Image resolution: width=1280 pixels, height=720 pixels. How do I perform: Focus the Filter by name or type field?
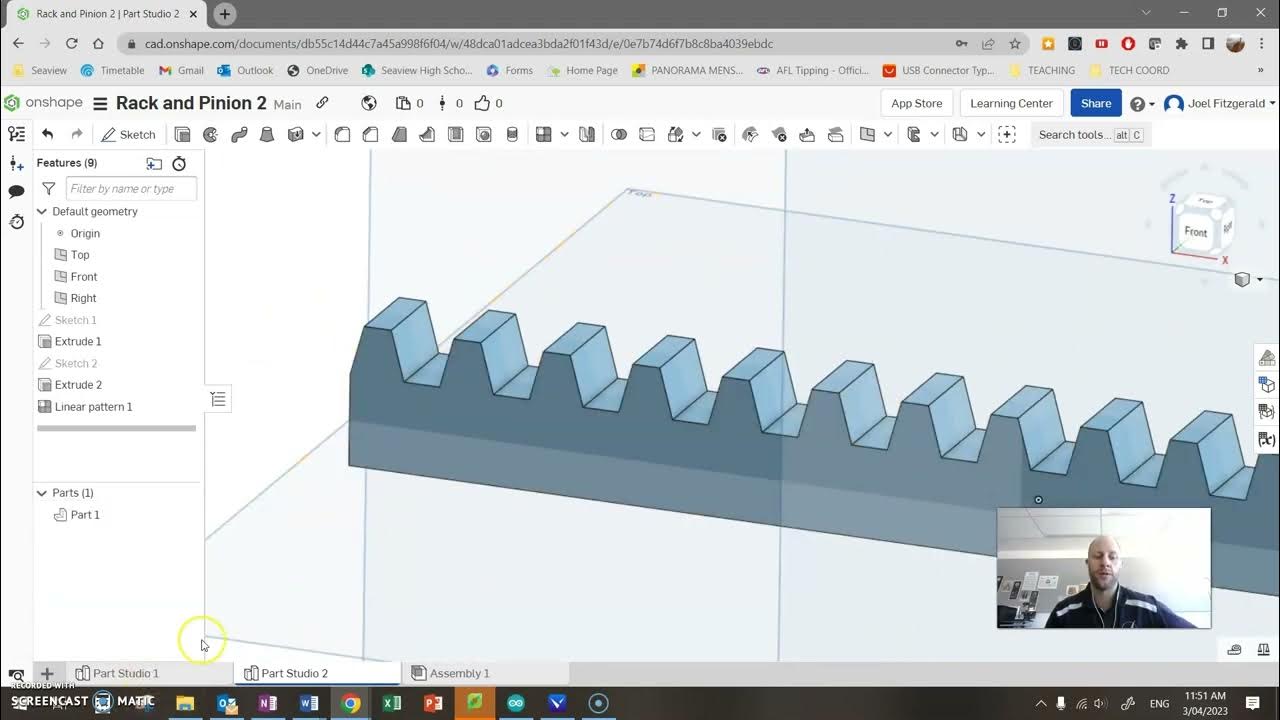pos(131,188)
